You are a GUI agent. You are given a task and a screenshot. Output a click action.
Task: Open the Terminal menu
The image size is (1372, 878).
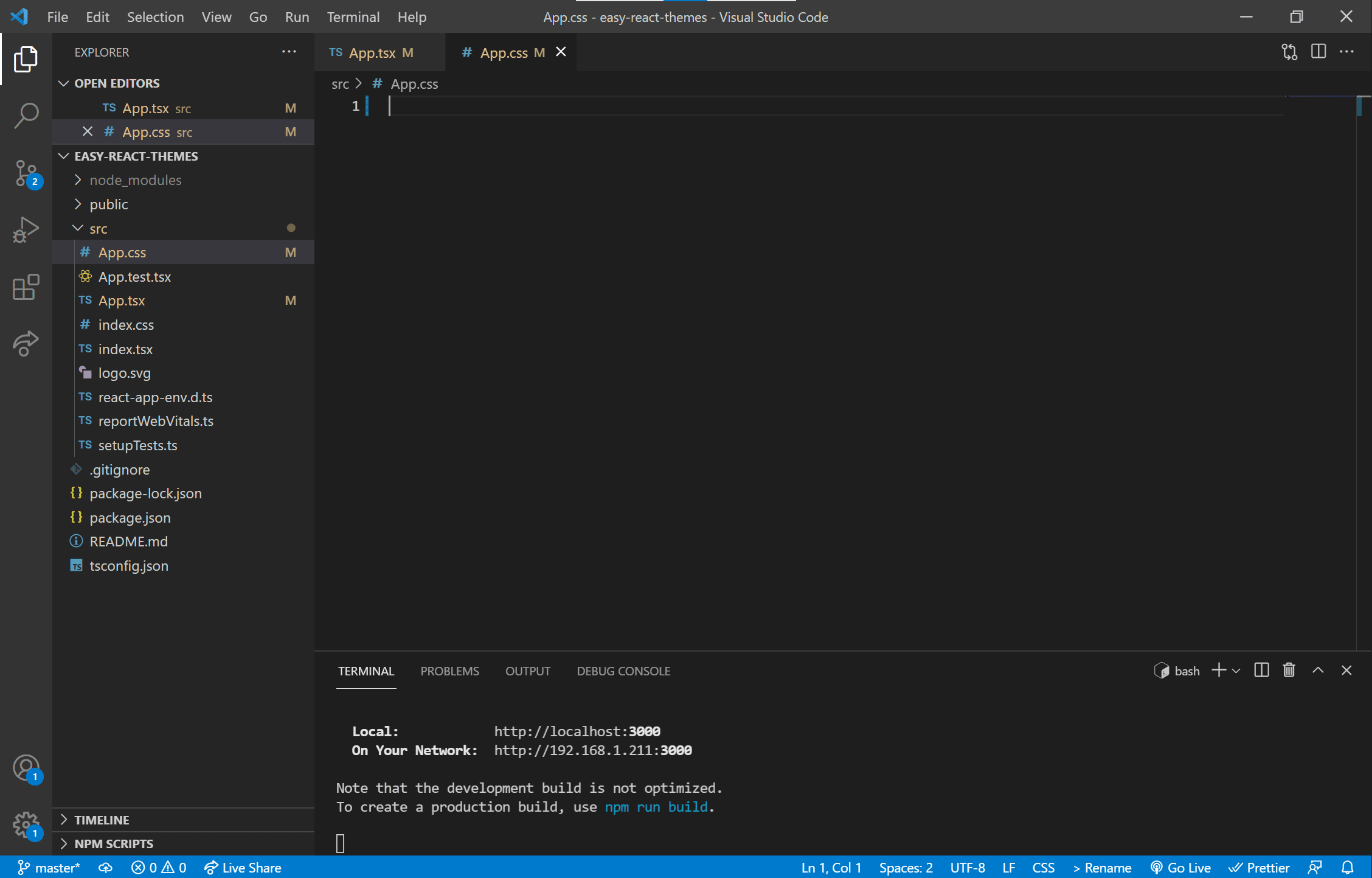[x=353, y=17]
